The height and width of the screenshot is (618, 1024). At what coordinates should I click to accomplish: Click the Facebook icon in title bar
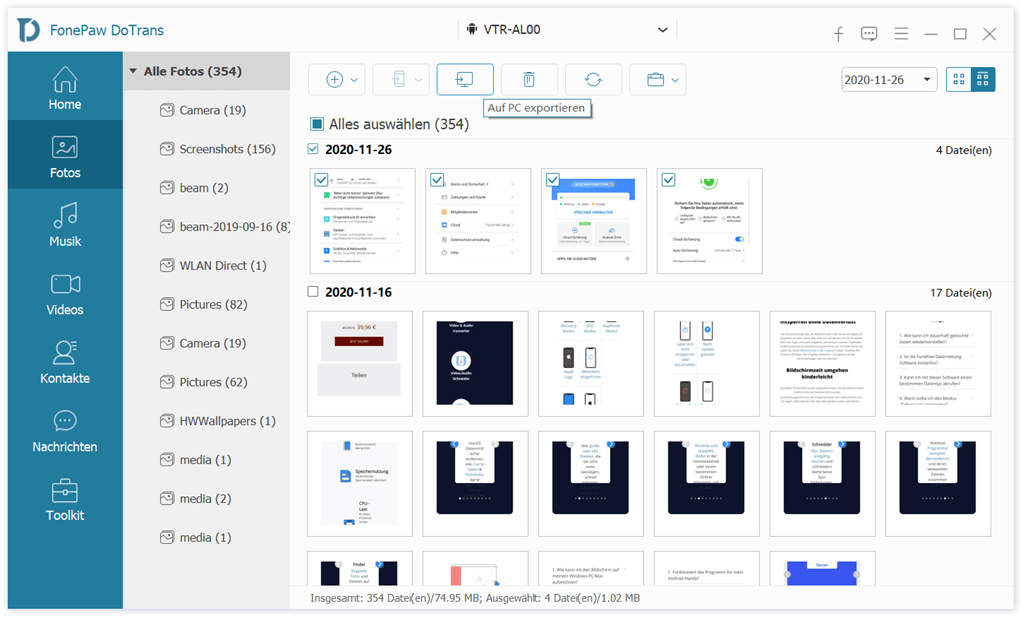[x=839, y=34]
